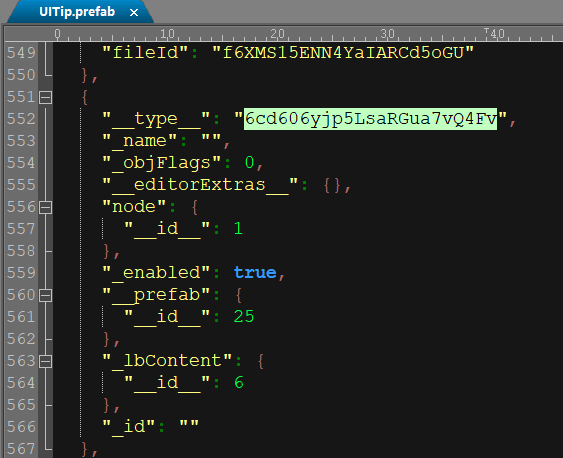Click the column 40 marker on ruler

pos(497,34)
